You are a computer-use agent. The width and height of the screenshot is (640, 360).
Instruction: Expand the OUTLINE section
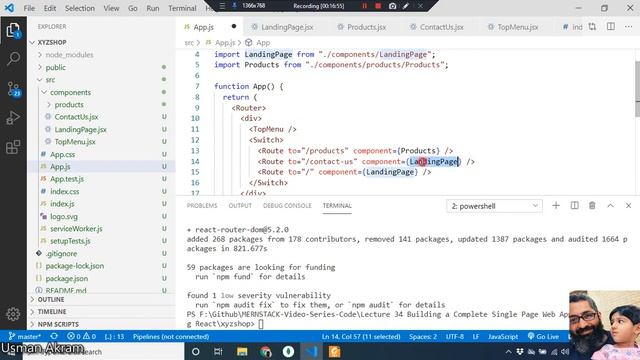101,300
